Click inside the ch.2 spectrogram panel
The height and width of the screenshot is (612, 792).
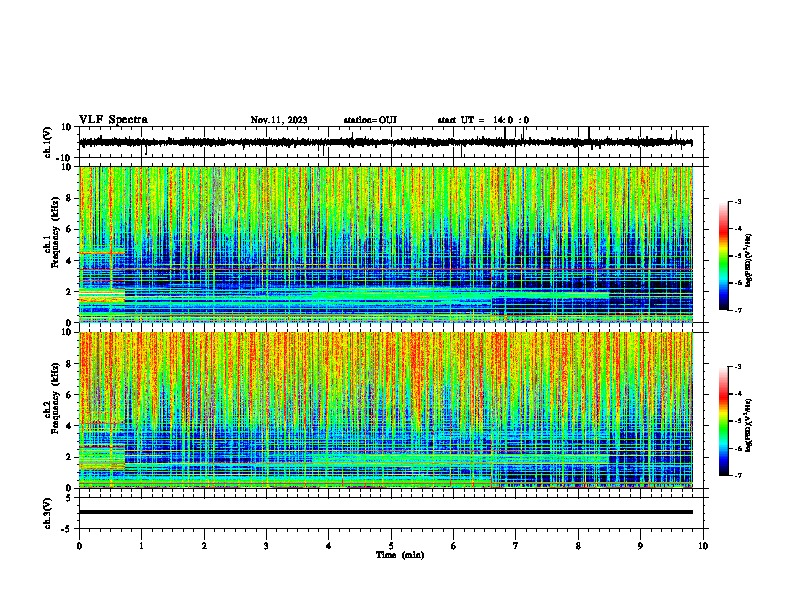coord(386,410)
